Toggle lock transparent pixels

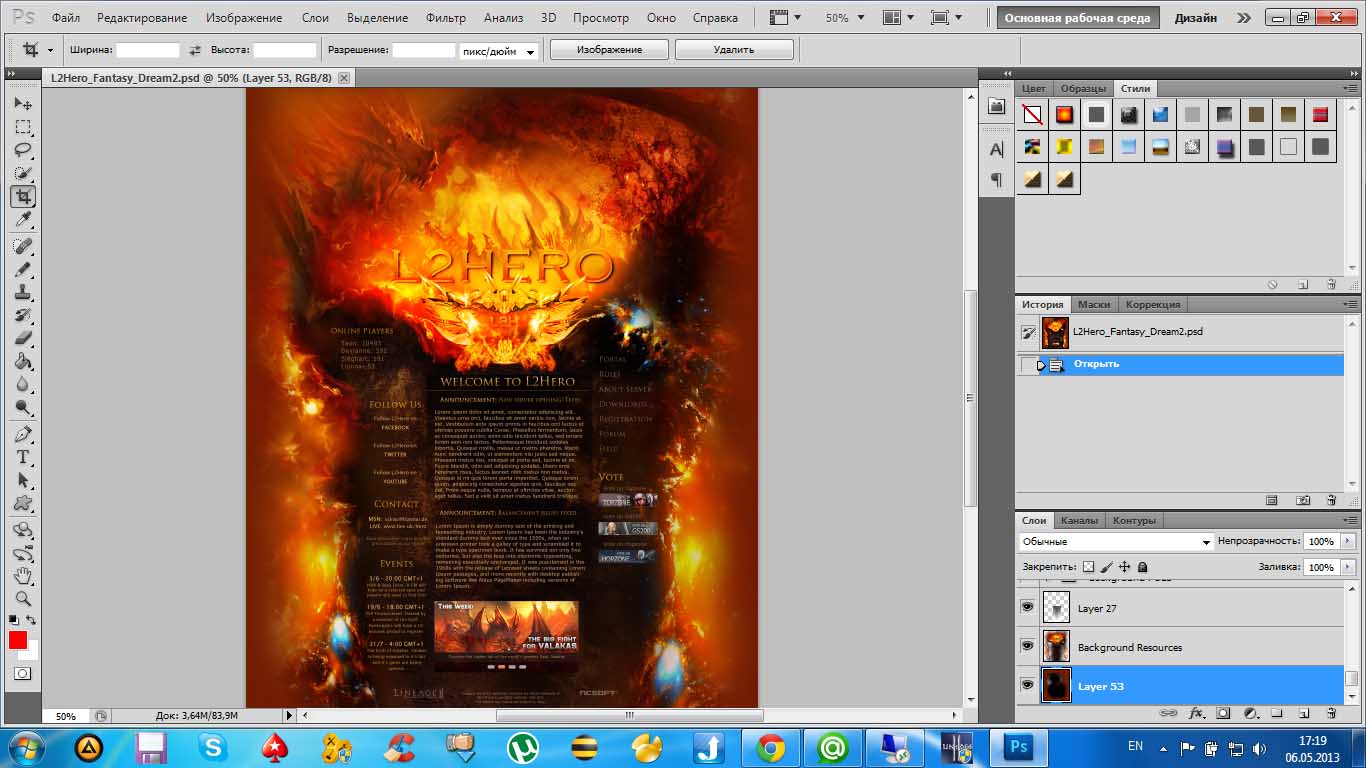point(1089,567)
